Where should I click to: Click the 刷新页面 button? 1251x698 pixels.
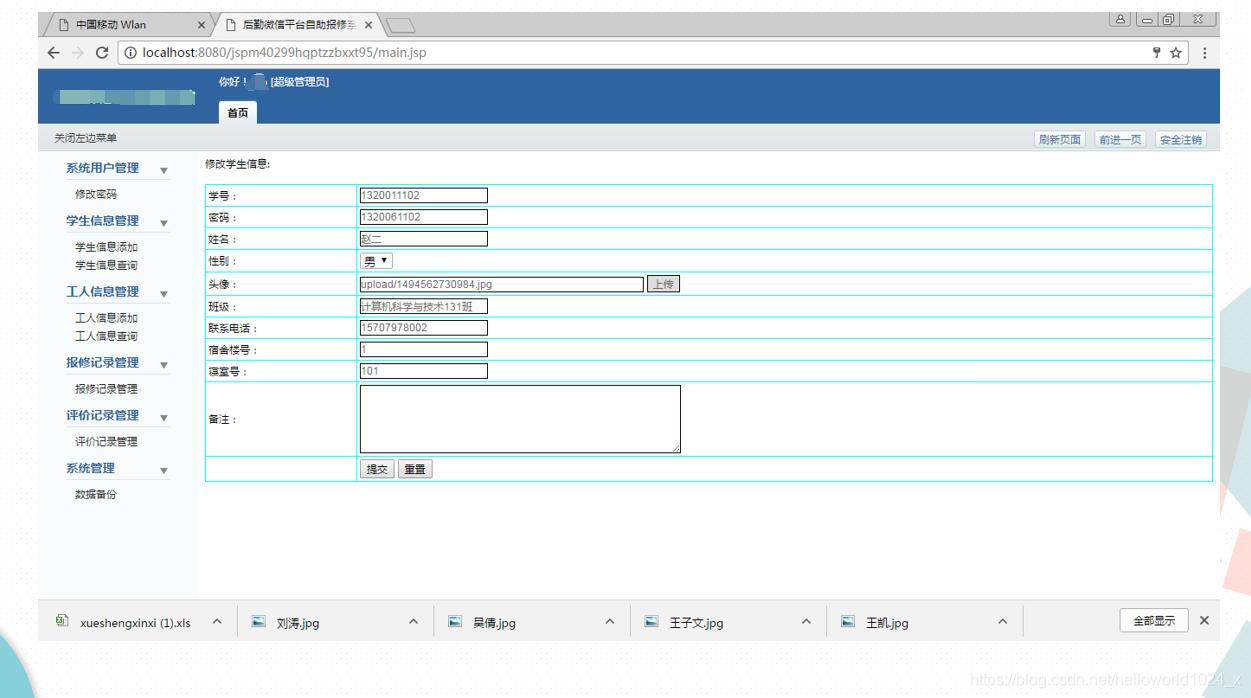click(1059, 140)
